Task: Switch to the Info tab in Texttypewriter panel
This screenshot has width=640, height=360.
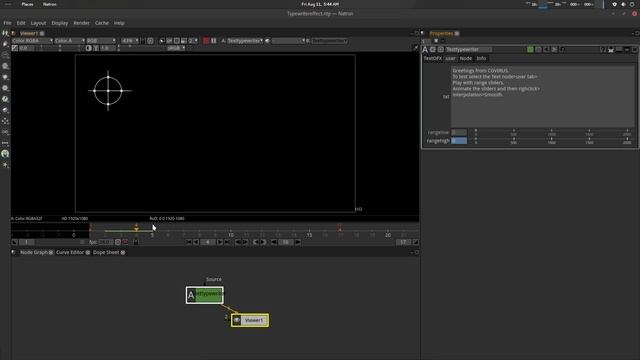Action: 481,58
